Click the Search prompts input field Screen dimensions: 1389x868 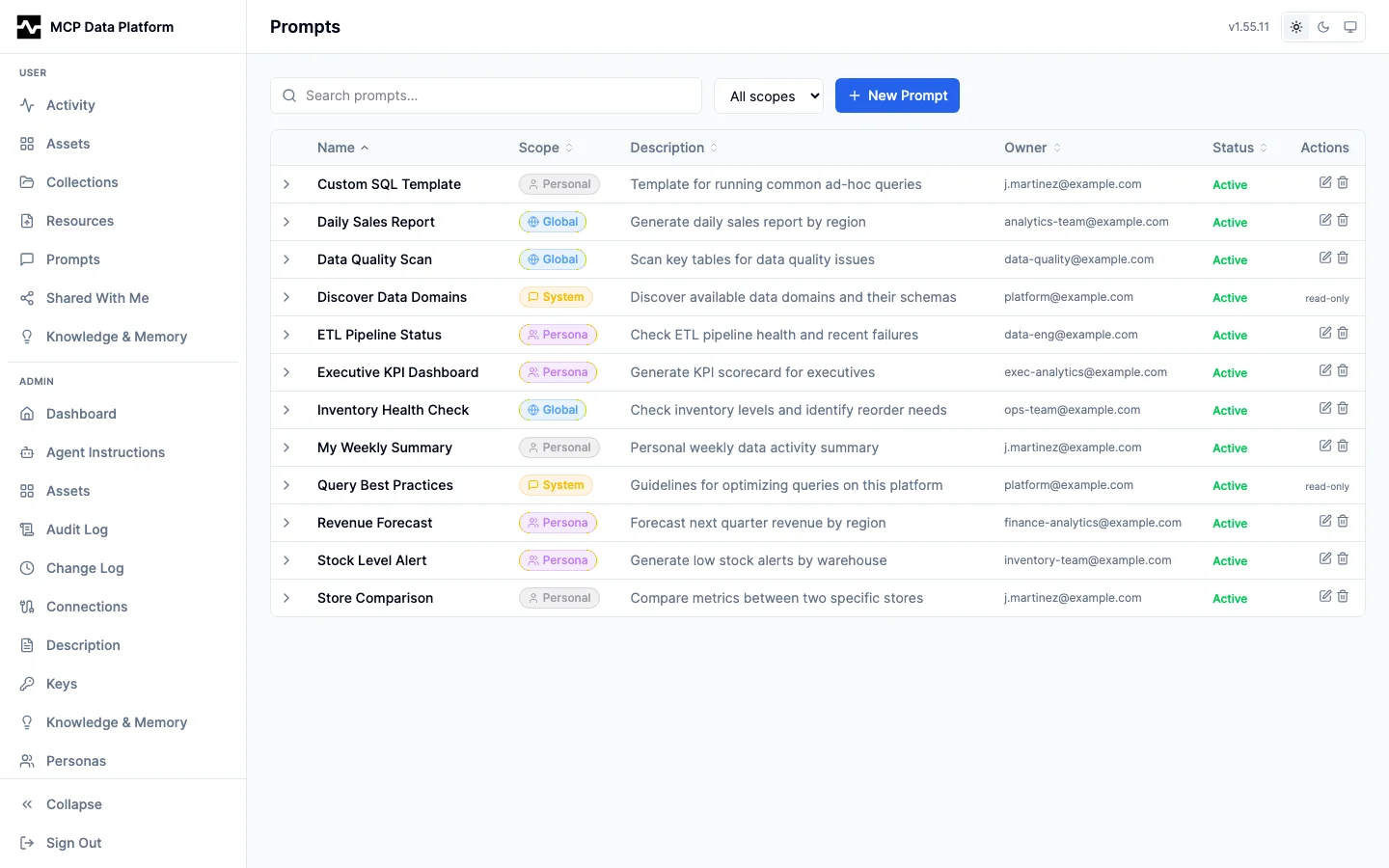click(497, 95)
